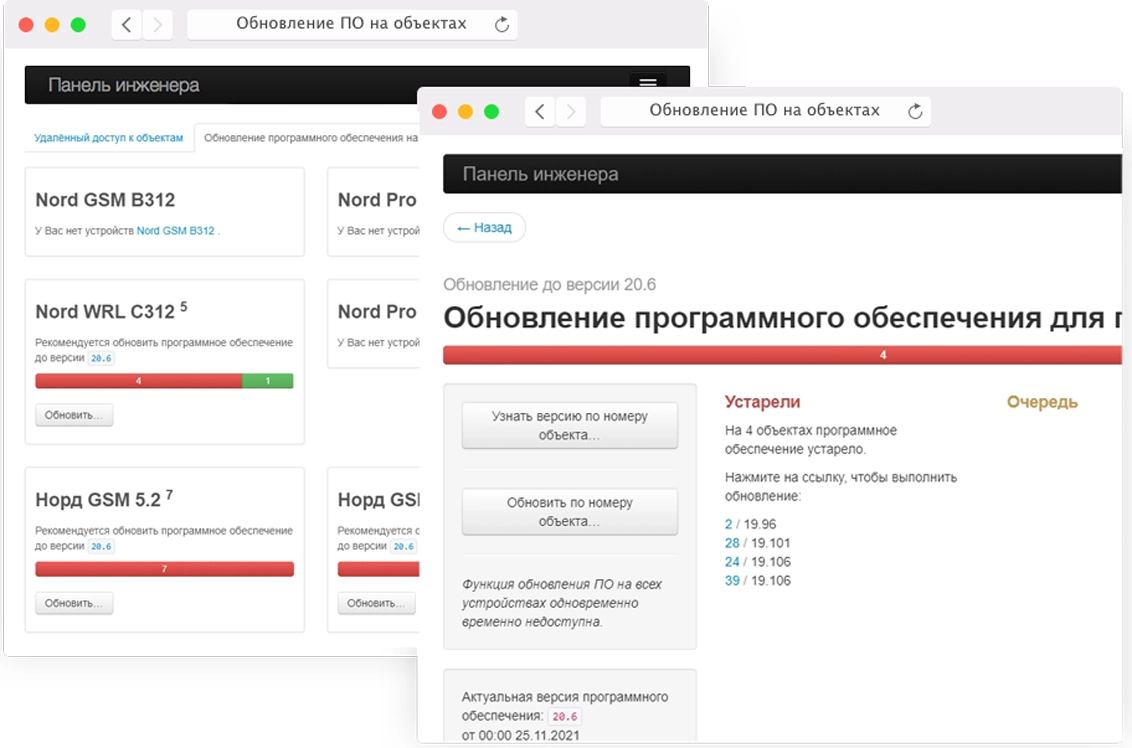Click reload icon in front browser window
The width and height of the screenshot is (1132, 748).
pyautogui.click(x=914, y=111)
